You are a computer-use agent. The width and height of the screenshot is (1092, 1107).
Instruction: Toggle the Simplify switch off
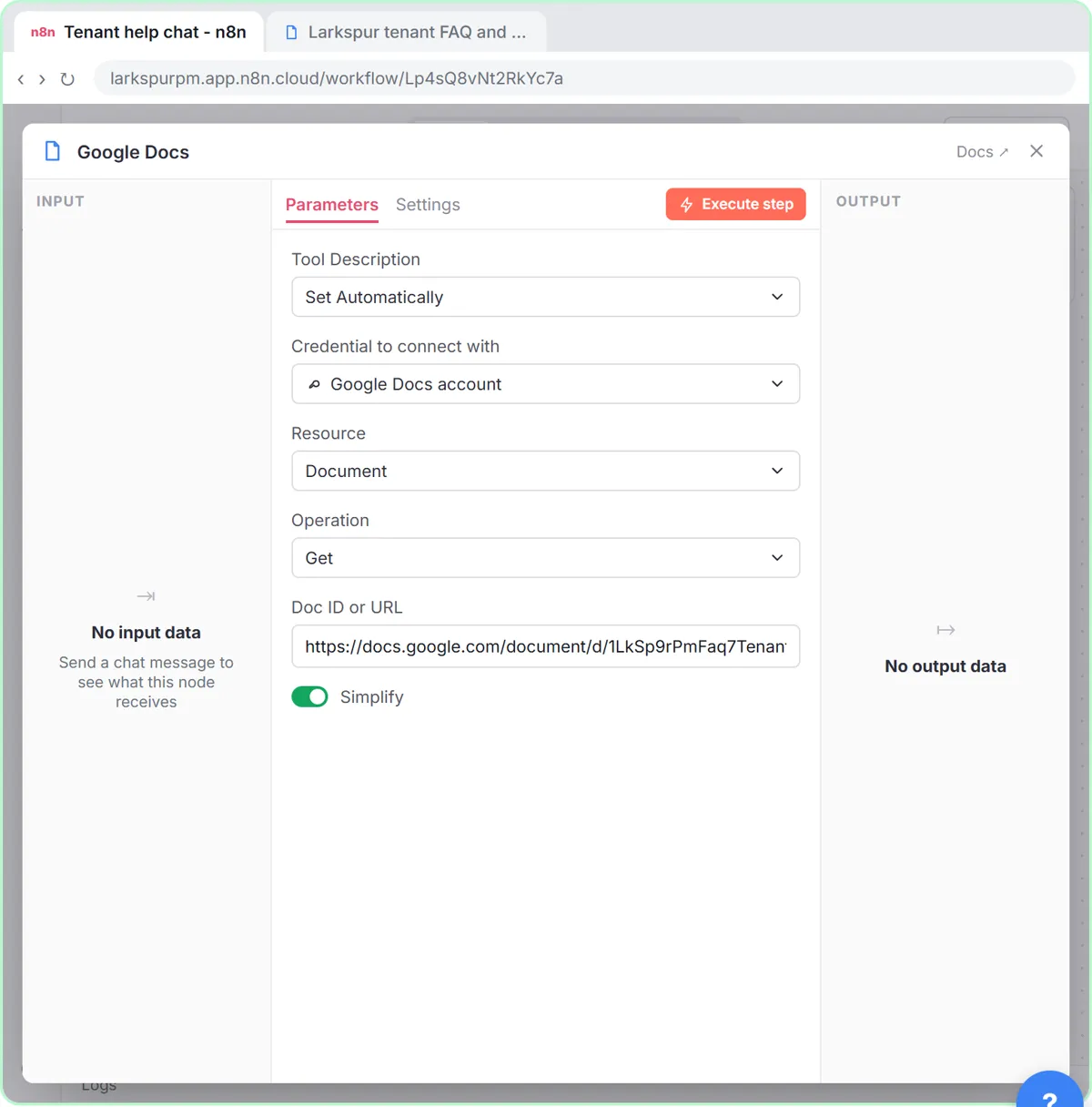[x=309, y=696]
